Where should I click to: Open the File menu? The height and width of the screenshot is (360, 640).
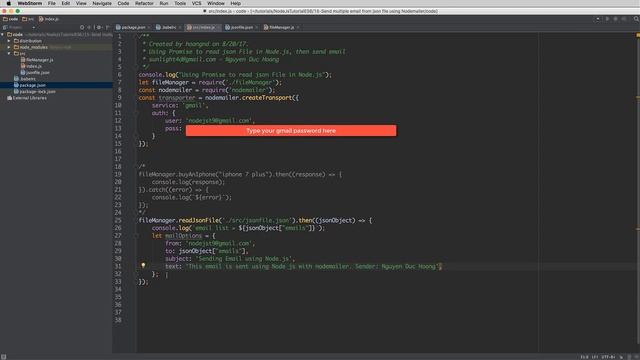click(52, 3)
